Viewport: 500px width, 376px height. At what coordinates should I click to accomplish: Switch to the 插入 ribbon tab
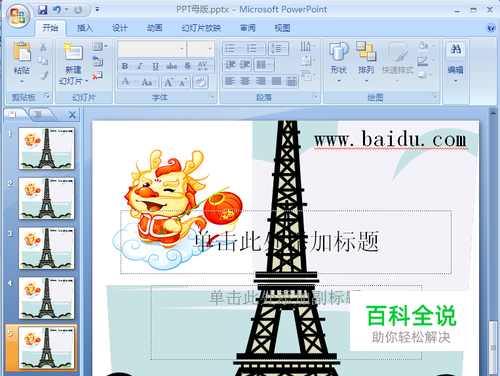[85, 28]
